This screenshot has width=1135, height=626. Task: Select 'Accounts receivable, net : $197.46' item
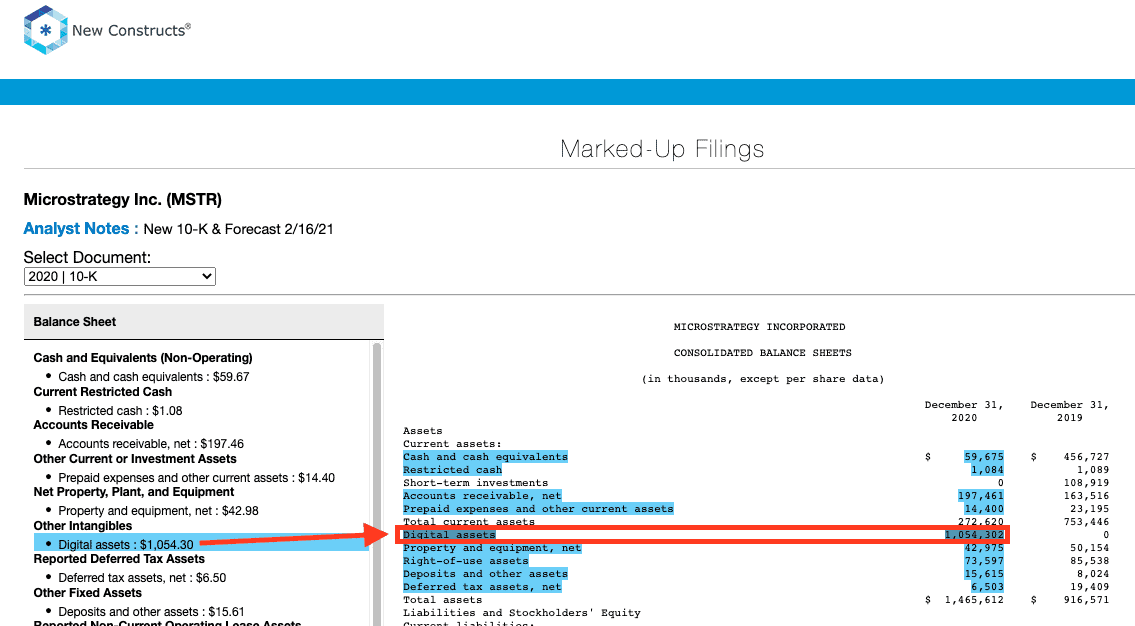click(x=151, y=444)
